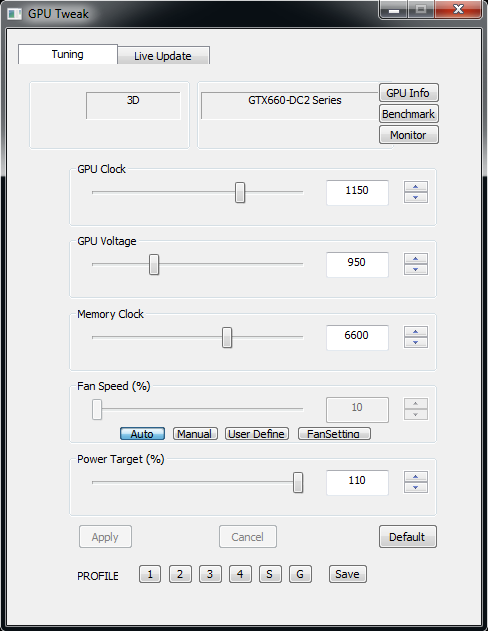Raise GPU Voltage using up arrow
Screen dimensions: 488x631
(416, 259)
